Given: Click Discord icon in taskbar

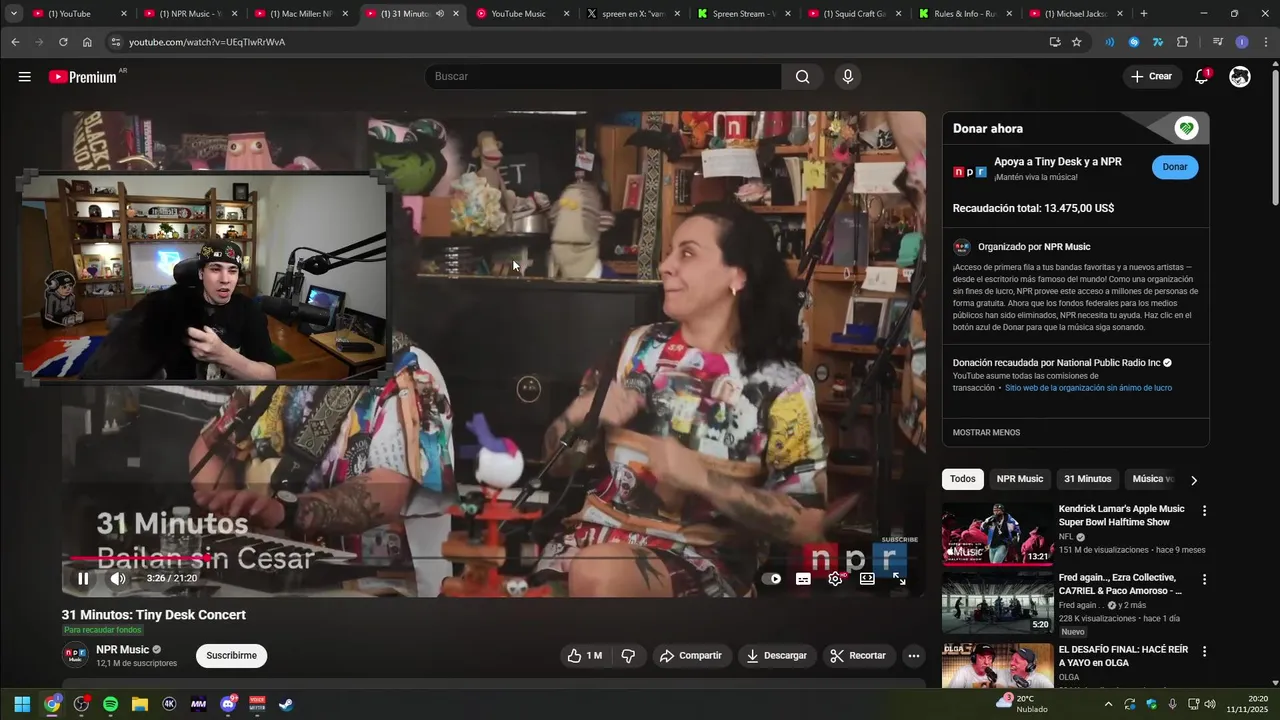Looking at the screenshot, I should pyautogui.click(x=227, y=704).
